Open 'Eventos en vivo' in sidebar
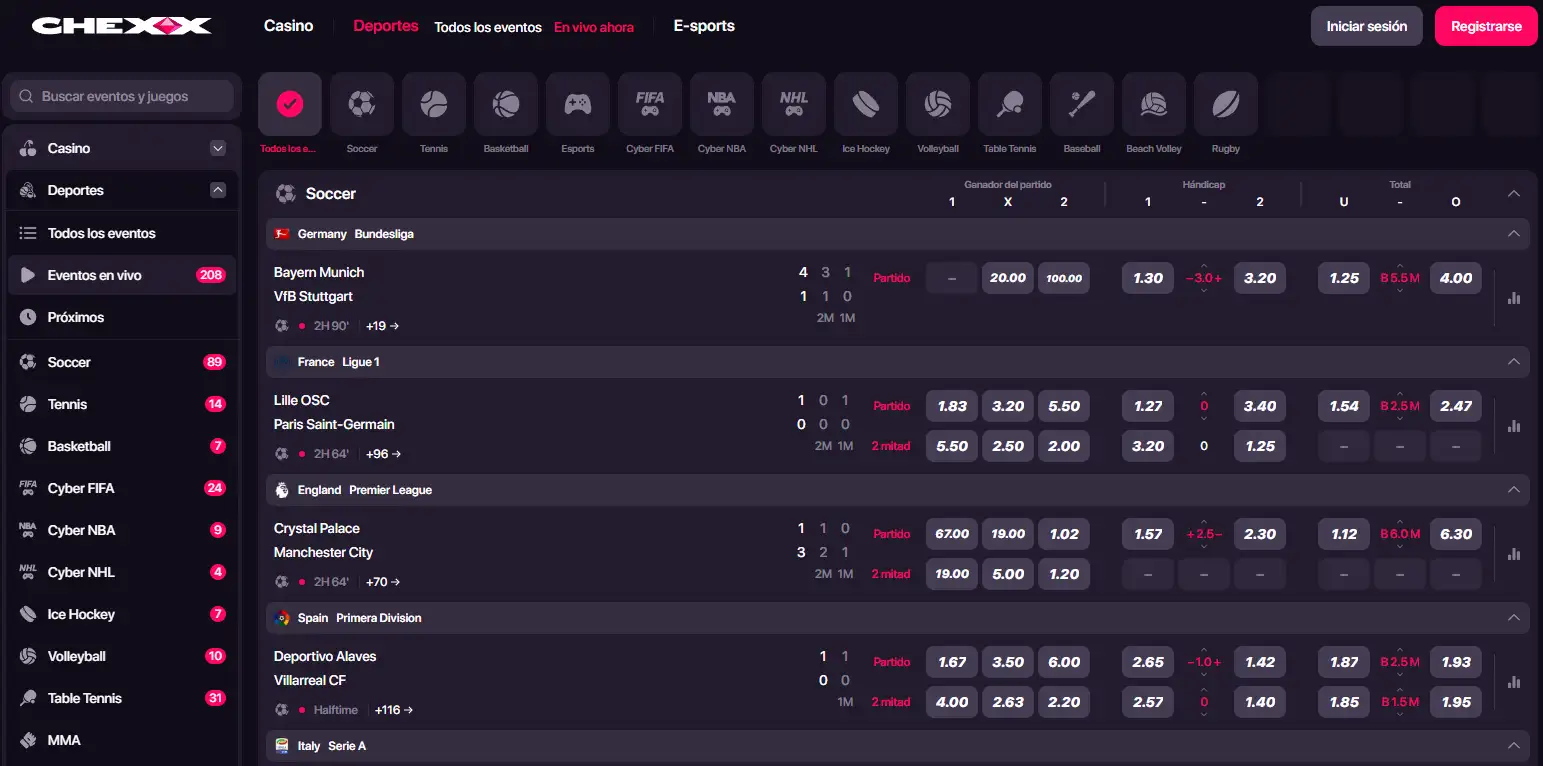 pos(122,275)
